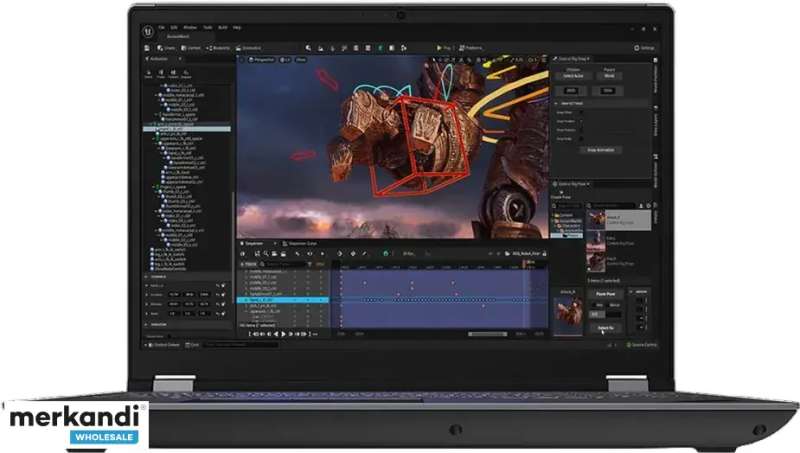Open the Edit menu
The height and width of the screenshot is (453, 800).
point(174,28)
